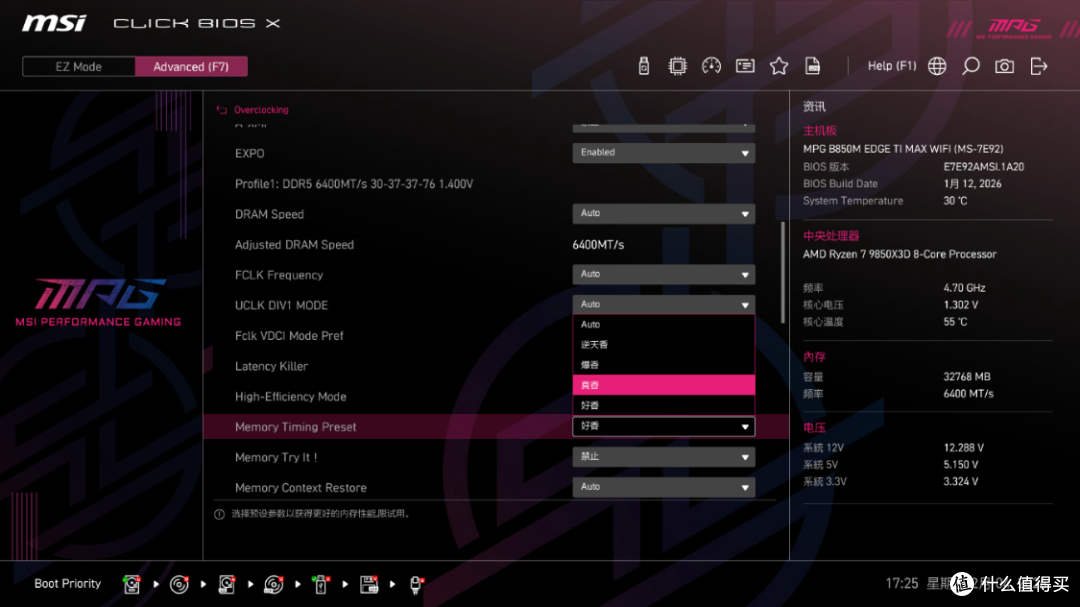Select the USB key boot device icon
Viewport: 1080px width, 607px height.
320,584
